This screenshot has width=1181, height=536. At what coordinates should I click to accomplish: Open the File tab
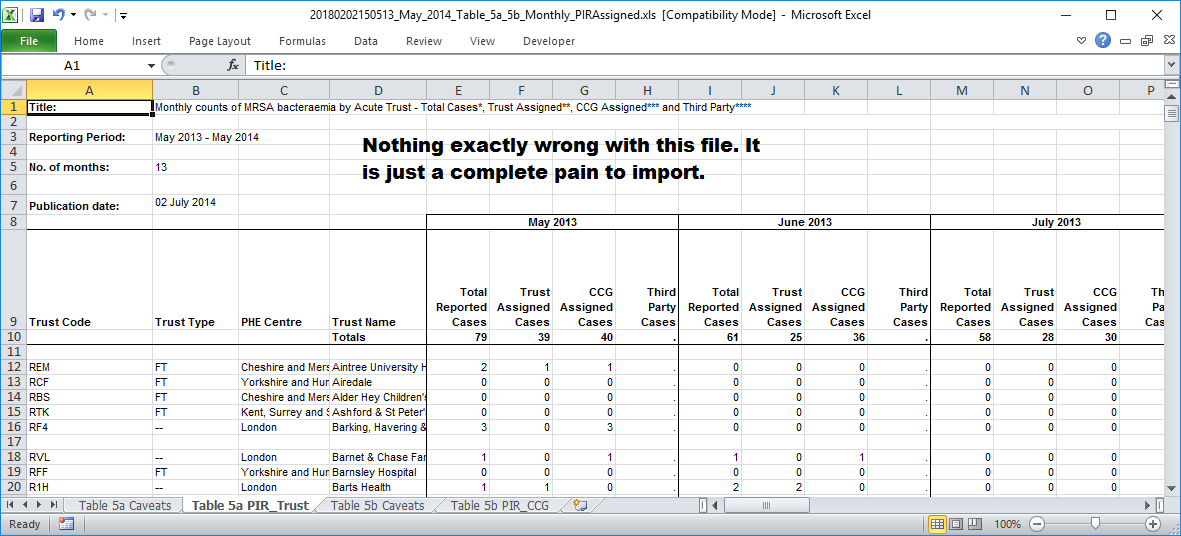tap(29, 41)
